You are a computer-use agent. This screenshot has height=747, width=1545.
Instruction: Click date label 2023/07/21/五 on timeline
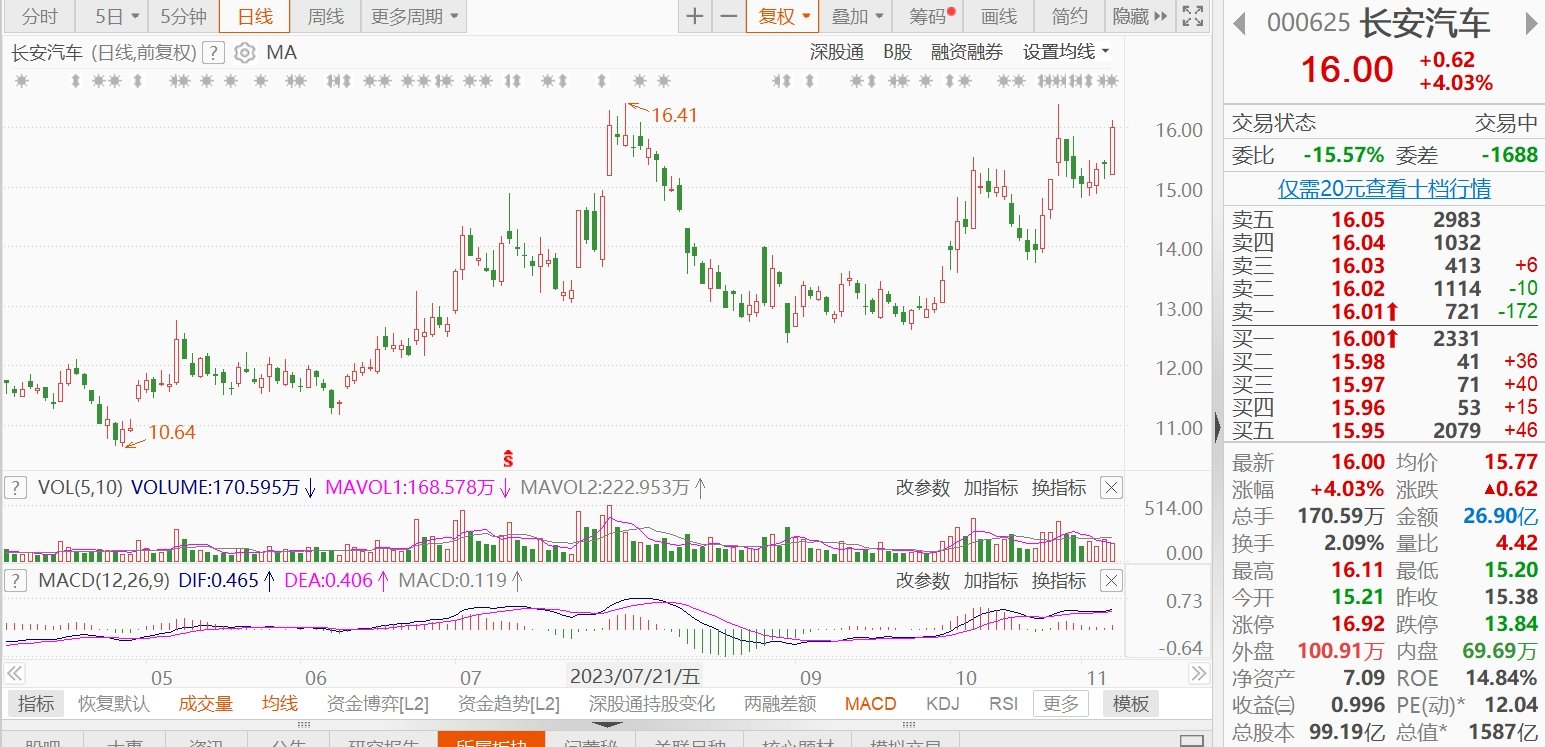(635, 676)
